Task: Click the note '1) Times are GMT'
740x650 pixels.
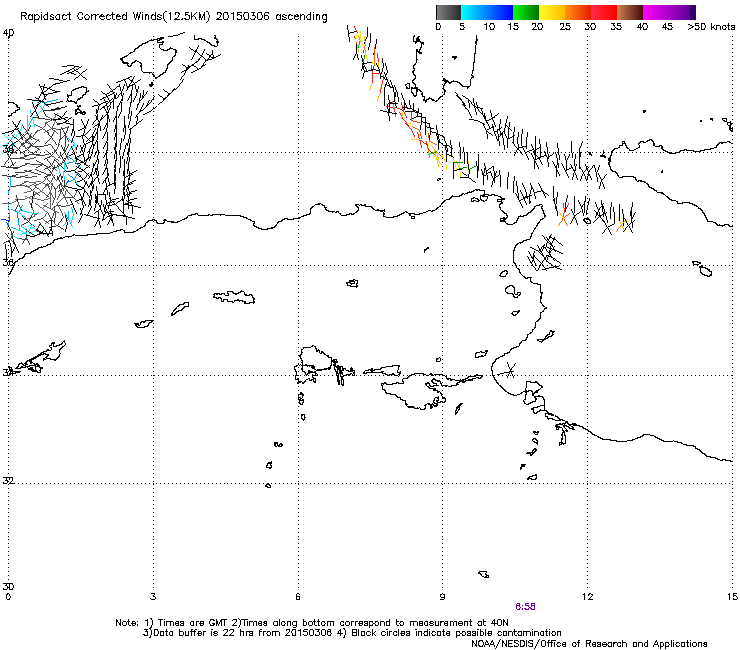Action: (x=185, y=623)
